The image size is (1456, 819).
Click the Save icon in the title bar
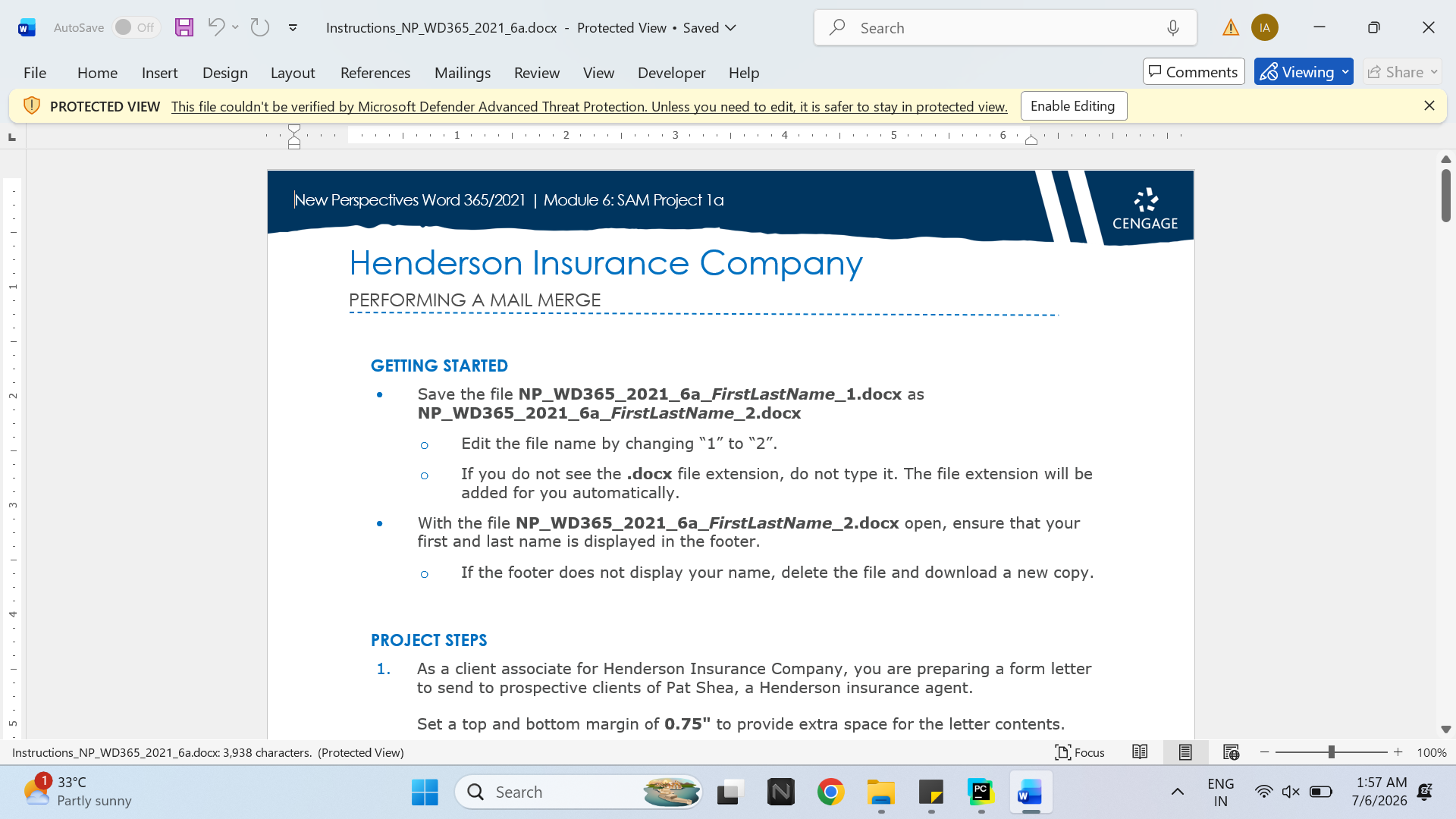tap(184, 27)
